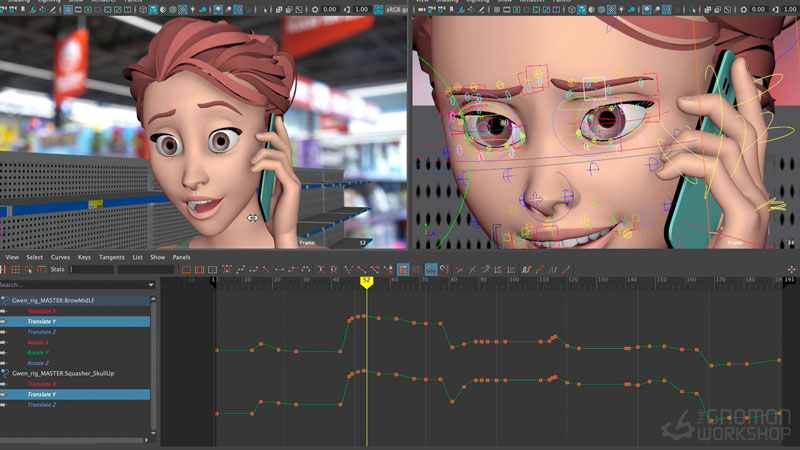Screen dimensions: 800x450
Task: Open the search filter dropdown arrow
Action: (x=151, y=285)
